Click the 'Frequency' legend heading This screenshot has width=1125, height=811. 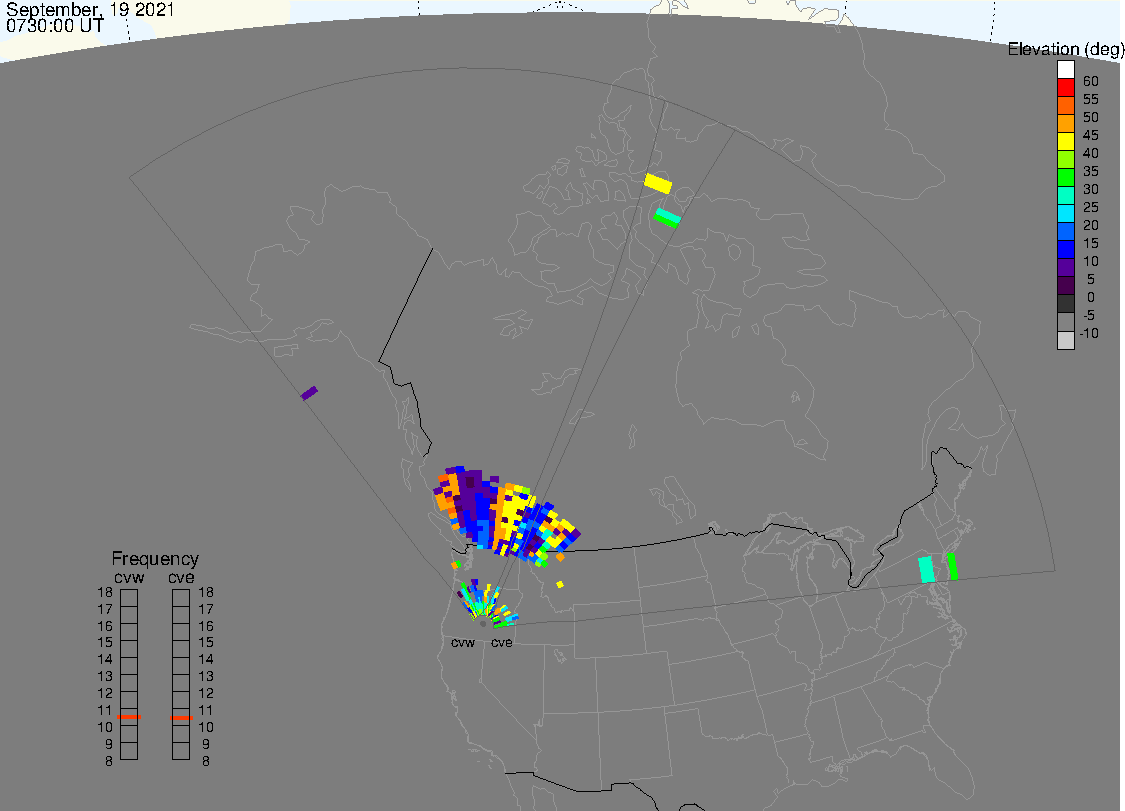155,559
